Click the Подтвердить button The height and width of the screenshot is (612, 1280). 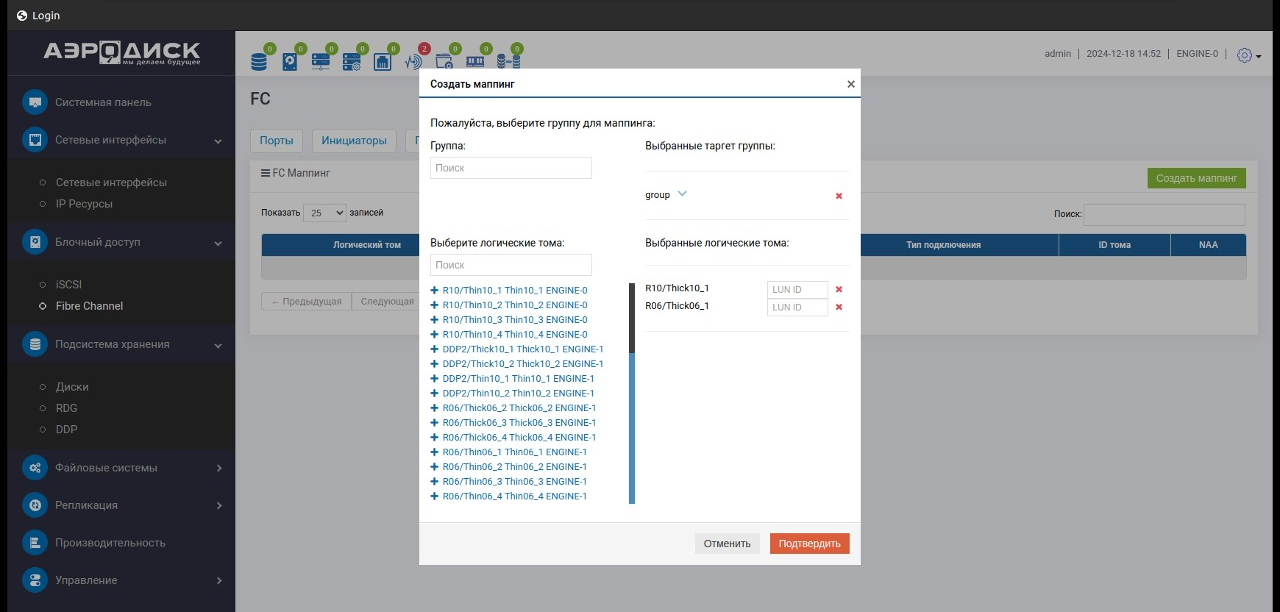point(810,544)
